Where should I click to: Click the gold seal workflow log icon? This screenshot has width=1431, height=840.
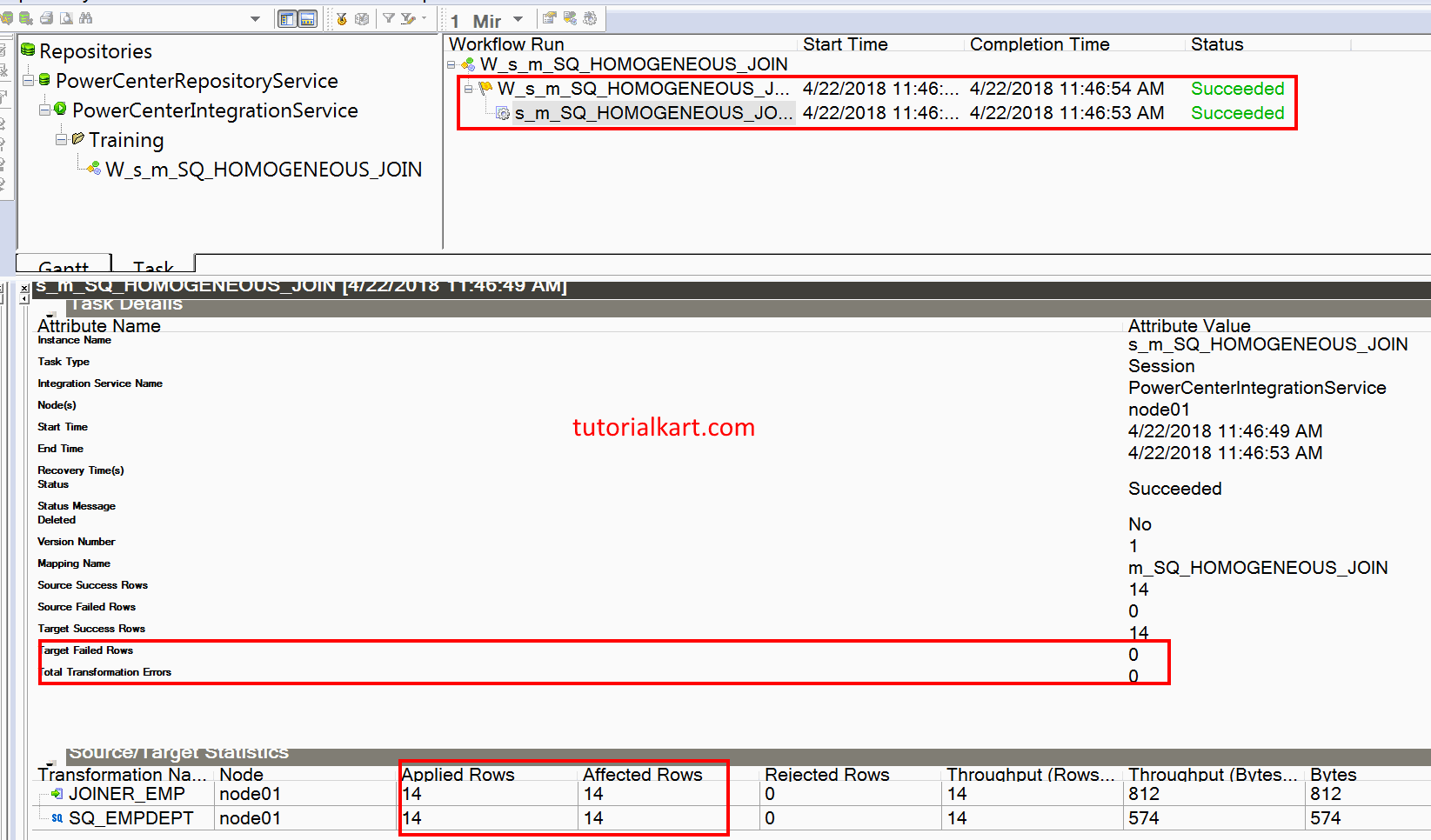tap(343, 18)
